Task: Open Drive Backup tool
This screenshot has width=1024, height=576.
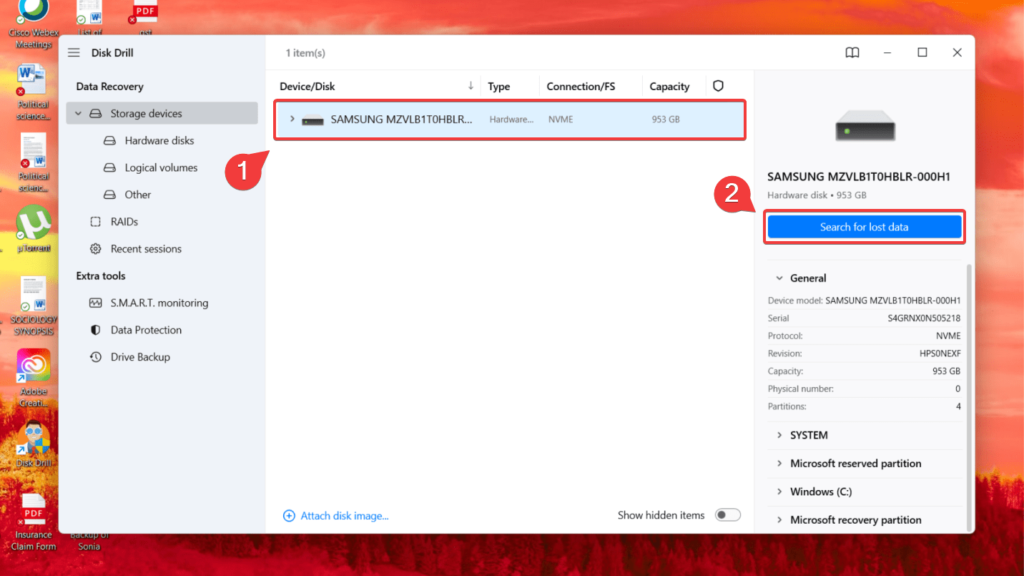Action: point(140,357)
